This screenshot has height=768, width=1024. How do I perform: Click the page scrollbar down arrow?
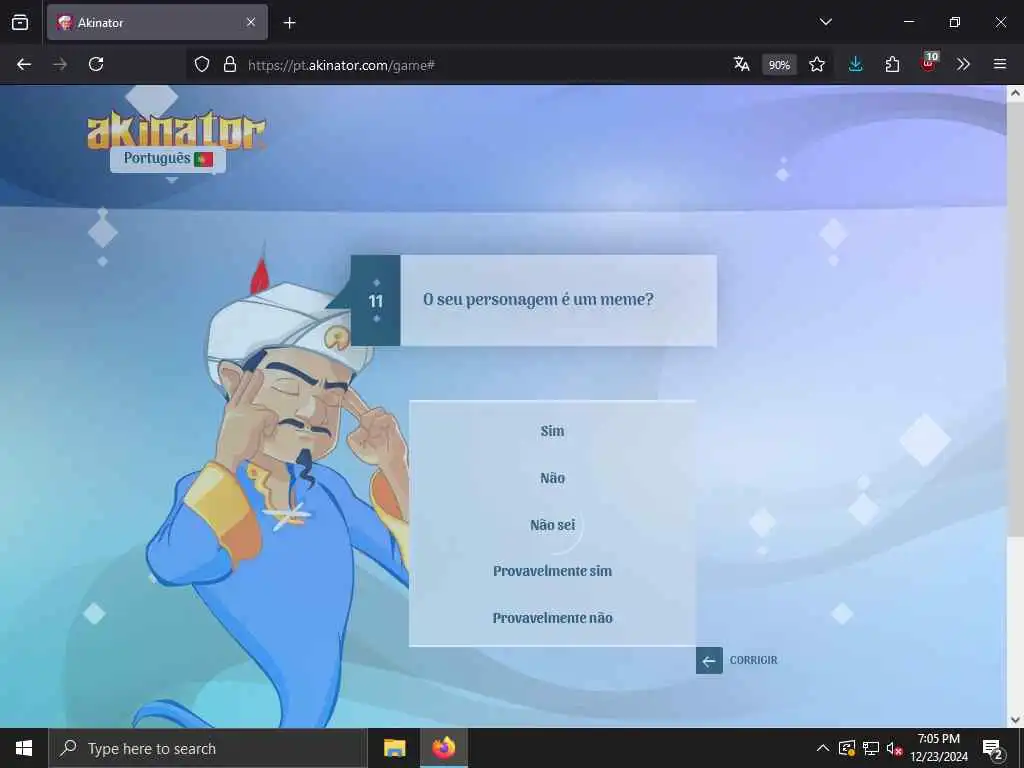click(1015, 720)
